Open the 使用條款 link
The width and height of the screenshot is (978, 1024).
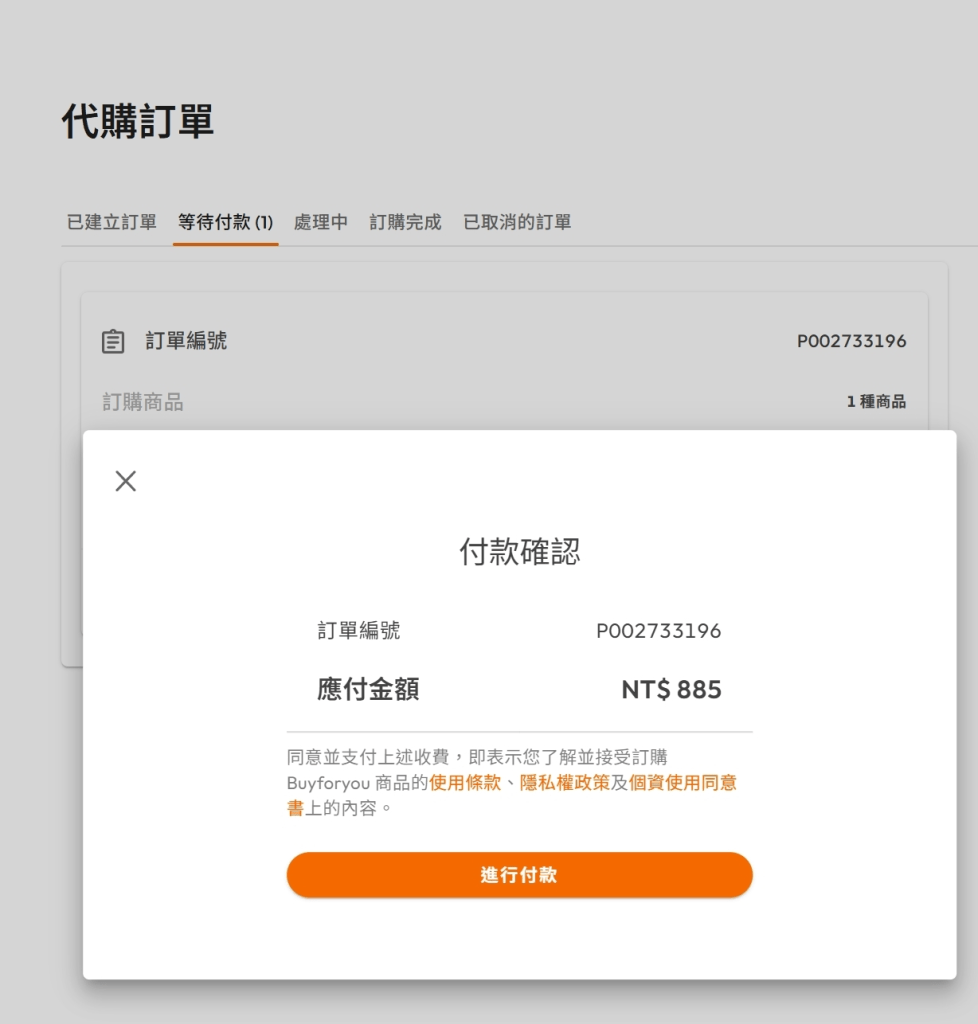click(465, 783)
